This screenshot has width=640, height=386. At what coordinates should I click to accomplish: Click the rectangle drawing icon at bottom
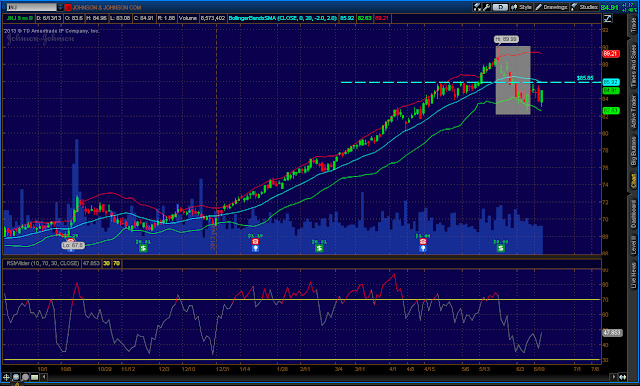click(x=35, y=377)
